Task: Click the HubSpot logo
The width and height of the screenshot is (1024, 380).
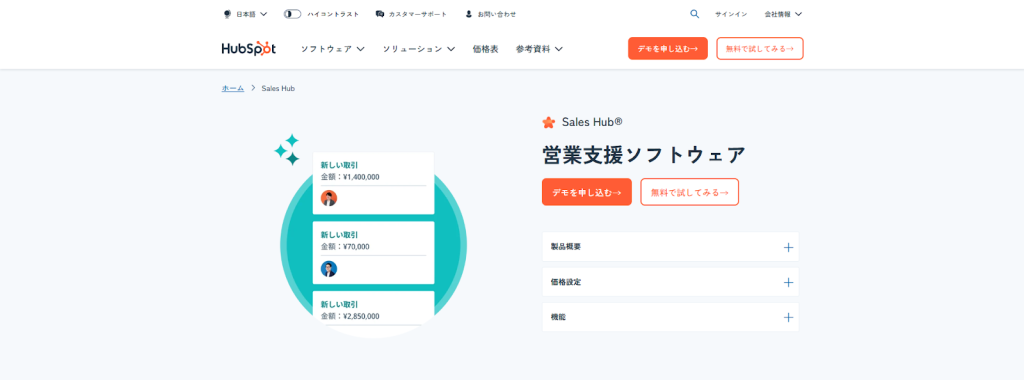Action: [x=248, y=49]
